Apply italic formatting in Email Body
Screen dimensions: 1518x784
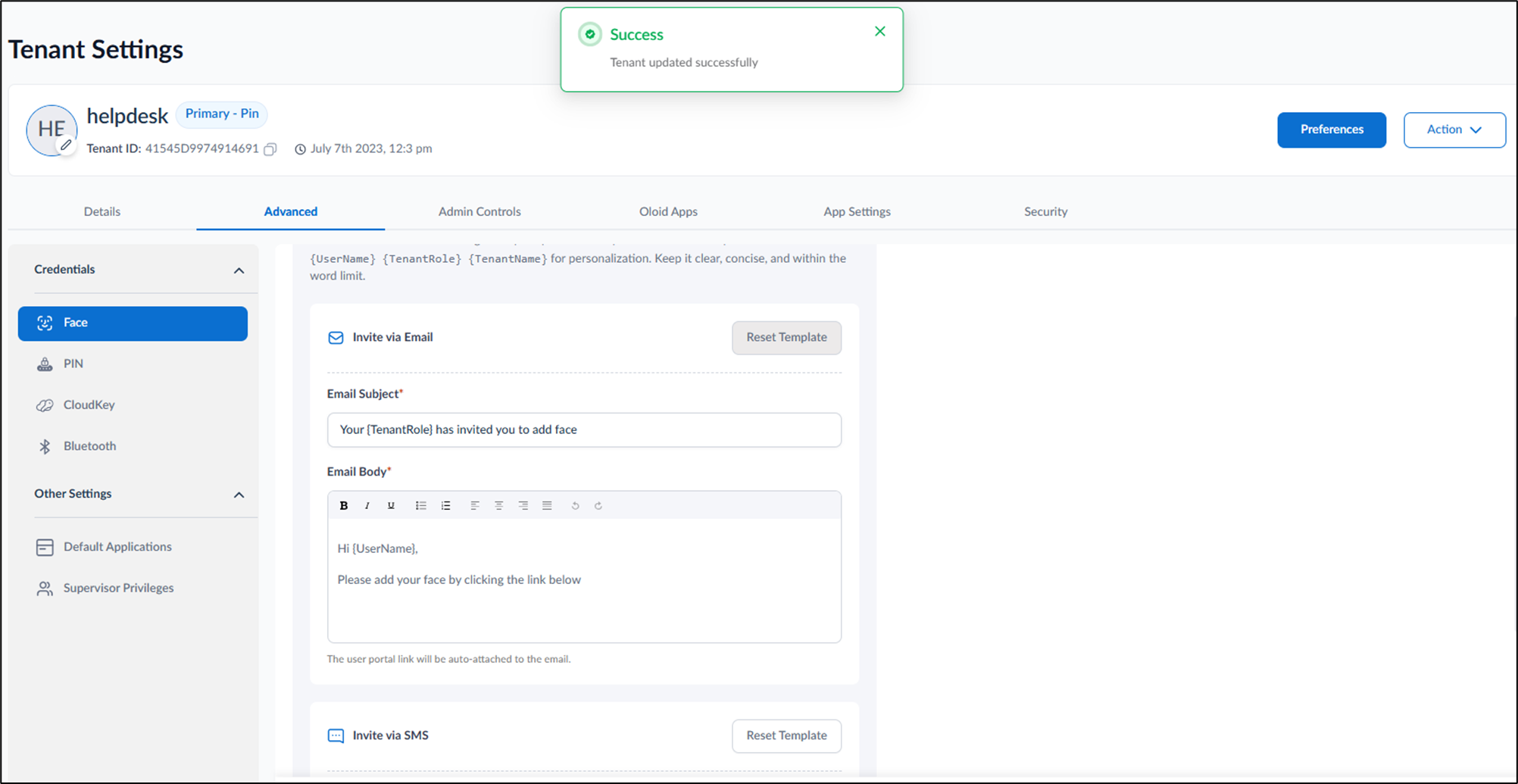click(x=367, y=505)
